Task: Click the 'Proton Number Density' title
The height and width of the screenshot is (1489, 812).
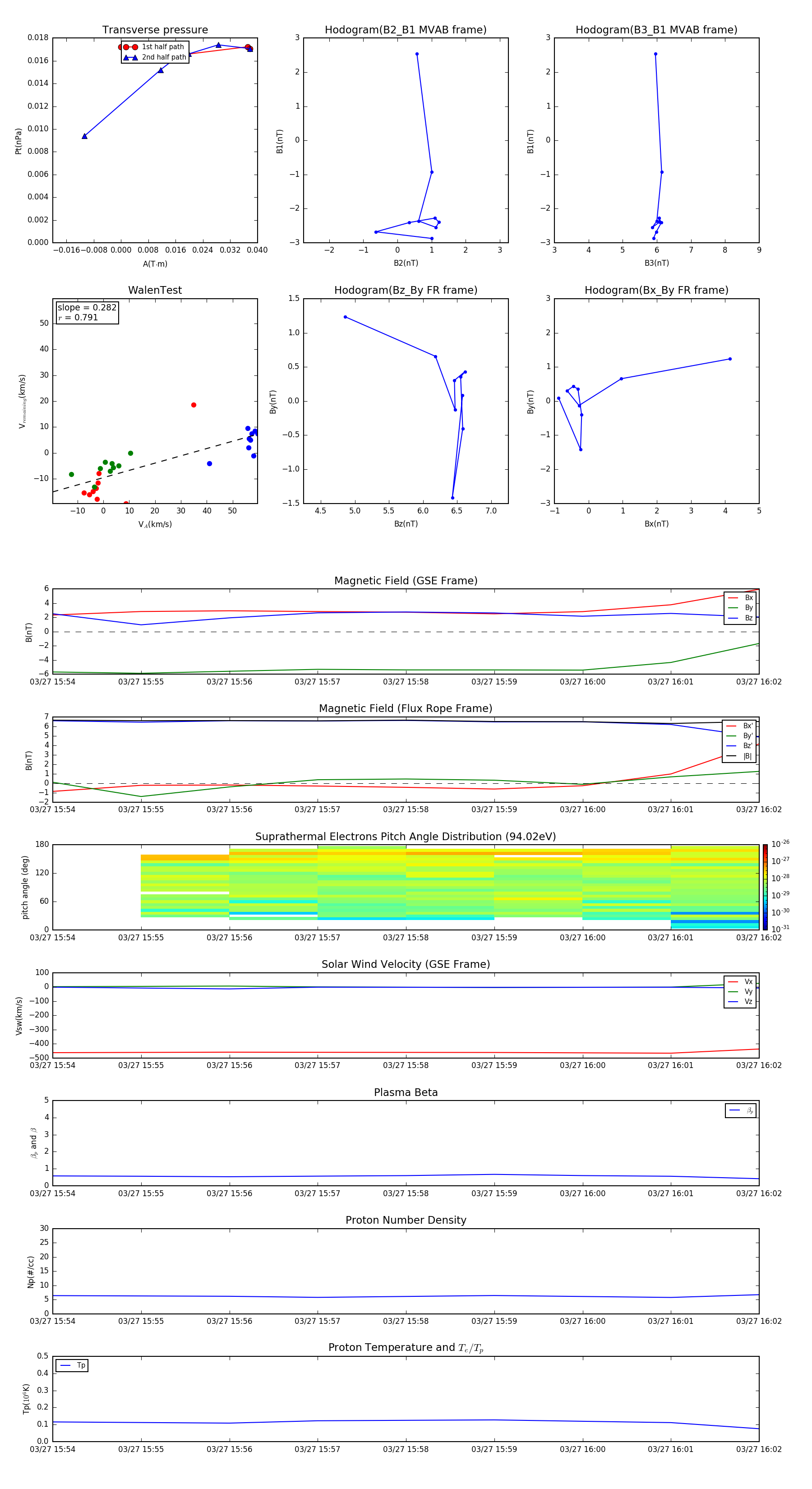Action: click(x=406, y=1220)
